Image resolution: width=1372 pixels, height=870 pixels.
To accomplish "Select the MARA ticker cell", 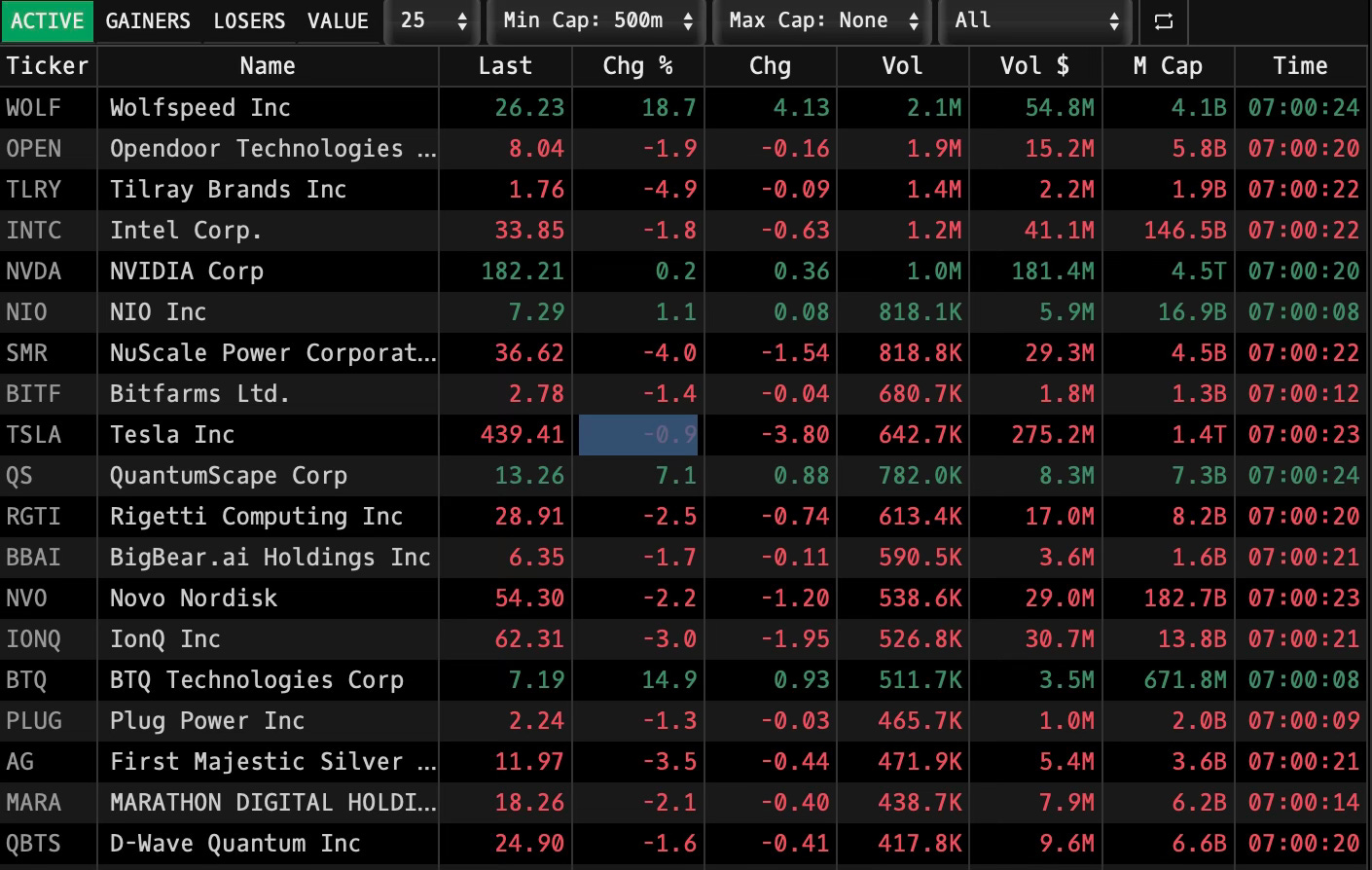I will click(48, 803).
